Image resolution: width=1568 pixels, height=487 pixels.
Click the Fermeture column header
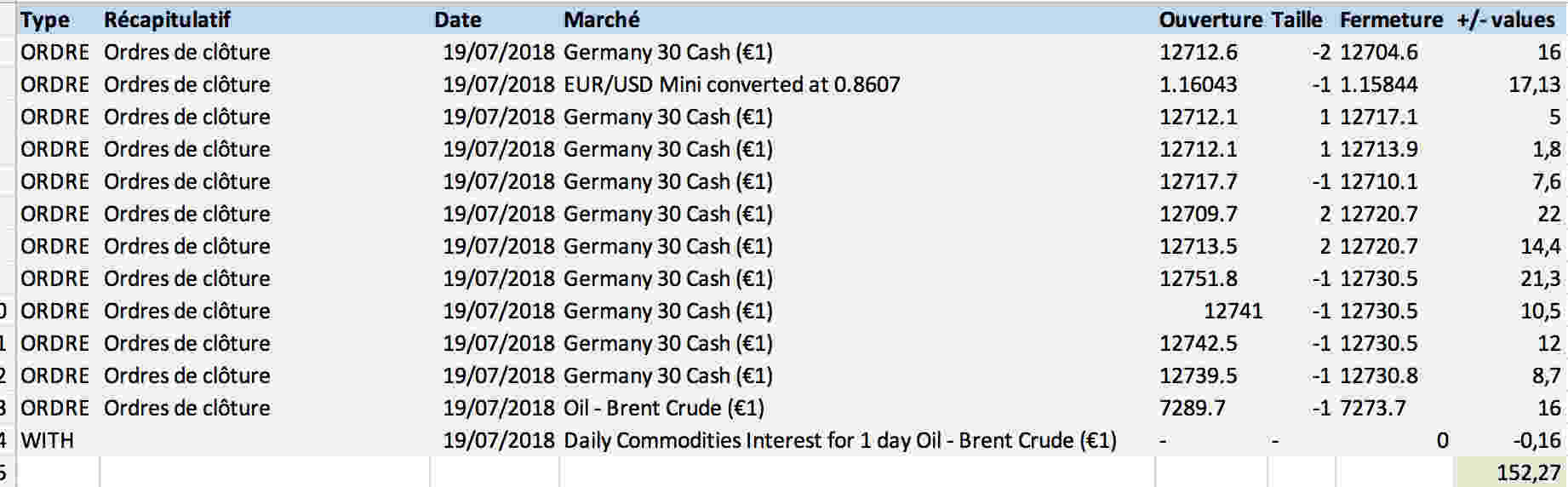click(1391, 20)
